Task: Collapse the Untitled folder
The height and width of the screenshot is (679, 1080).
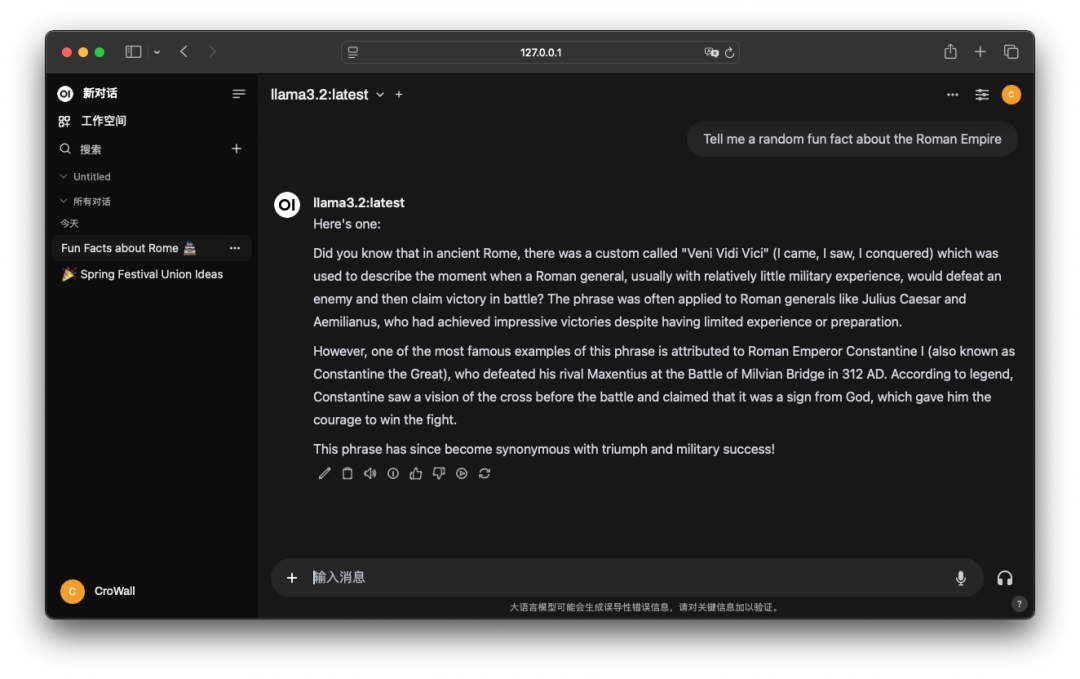Action: pyautogui.click(x=85, y=176)
